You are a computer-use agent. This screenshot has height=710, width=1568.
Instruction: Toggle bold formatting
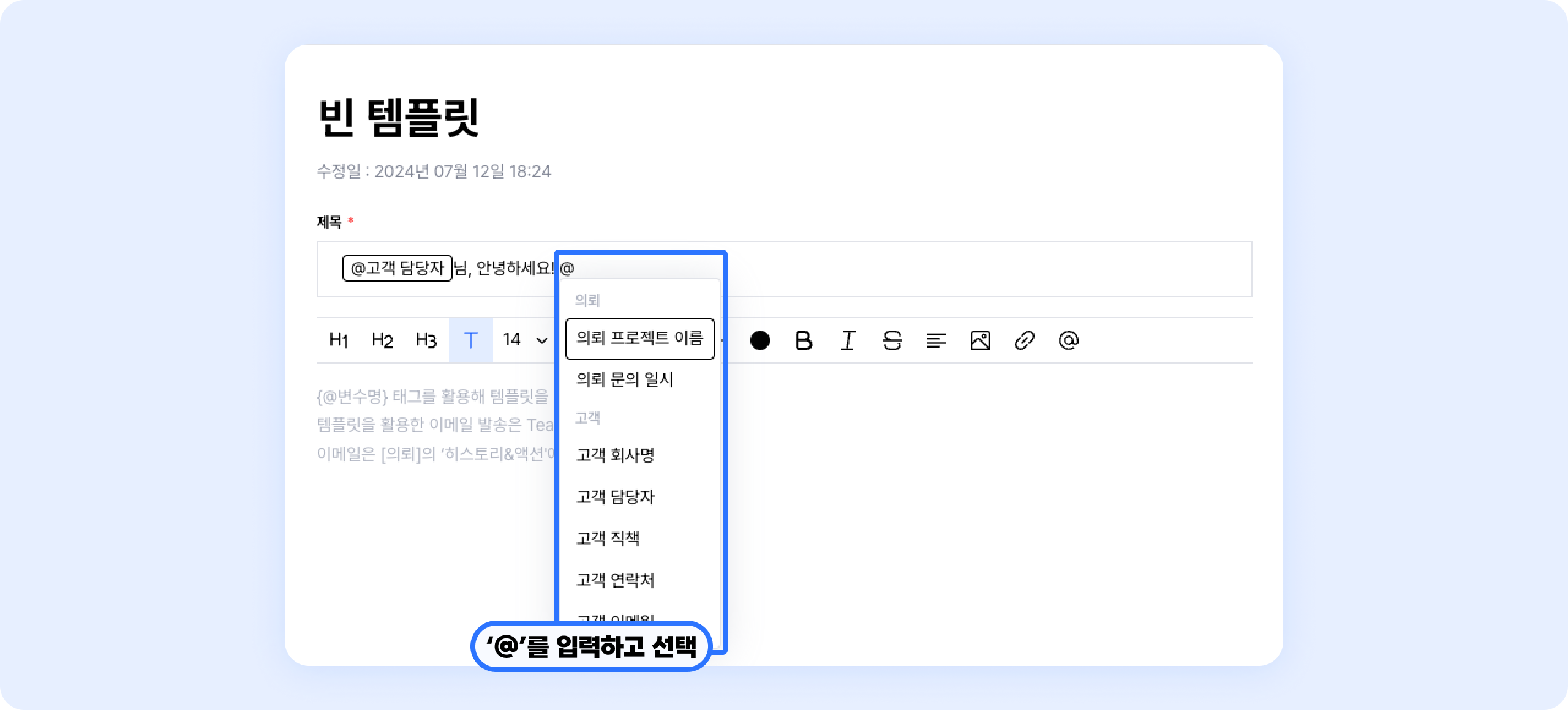tap(804, 340)
